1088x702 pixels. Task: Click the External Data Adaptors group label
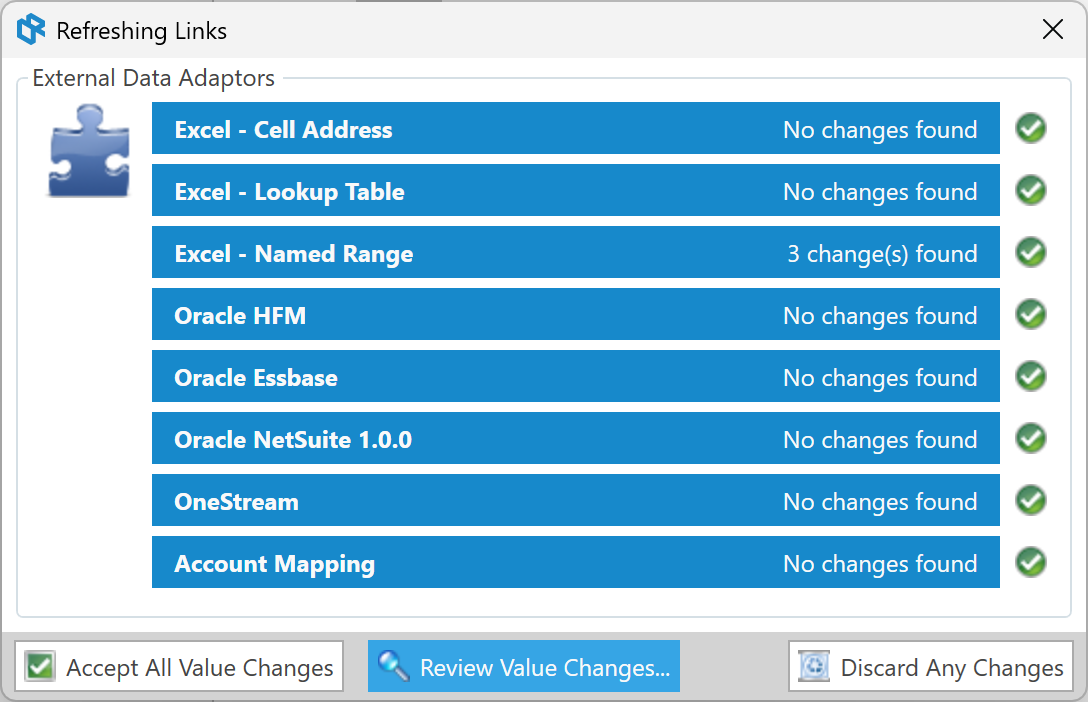[153, 78]
